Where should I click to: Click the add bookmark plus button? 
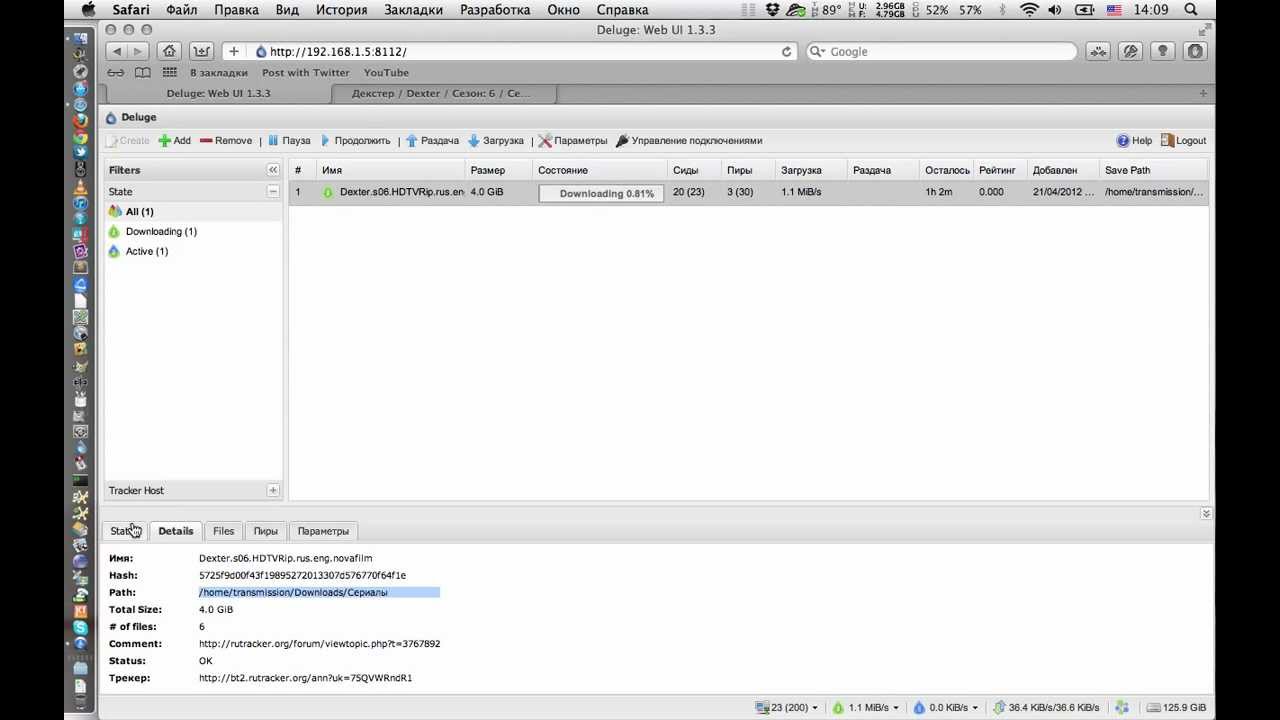(x=233, y=51)
